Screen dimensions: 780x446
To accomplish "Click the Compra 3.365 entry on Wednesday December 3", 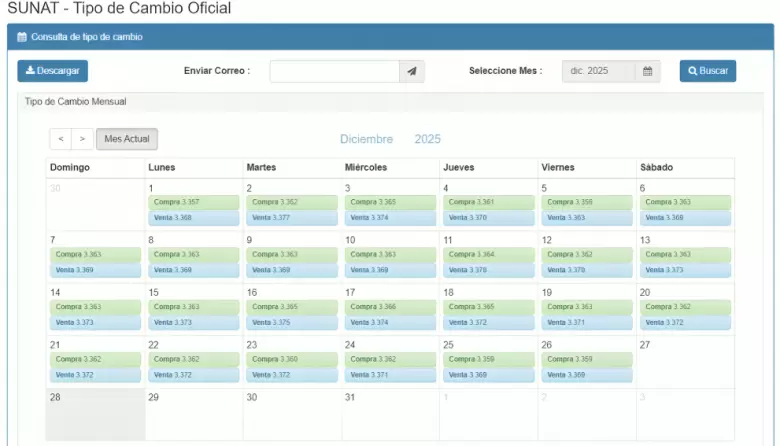I will 390,202.
